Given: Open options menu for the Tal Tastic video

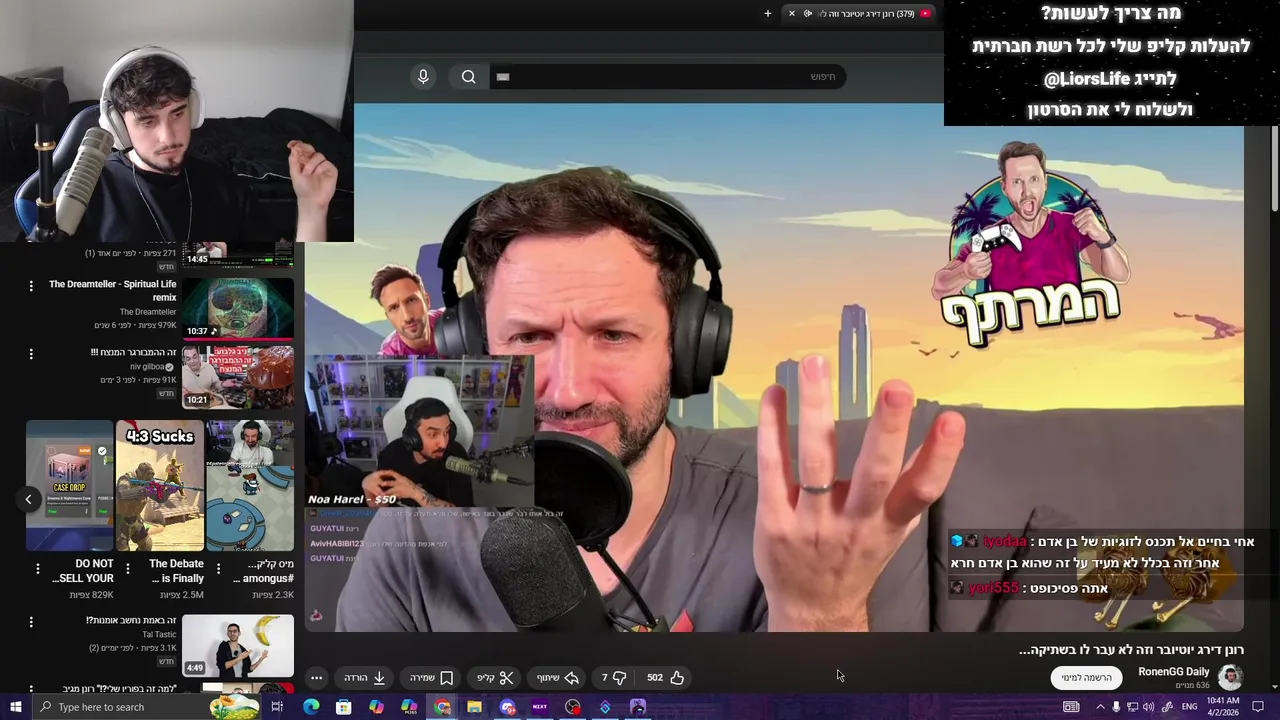Looking at the screenshot, I should pos(31,621).
